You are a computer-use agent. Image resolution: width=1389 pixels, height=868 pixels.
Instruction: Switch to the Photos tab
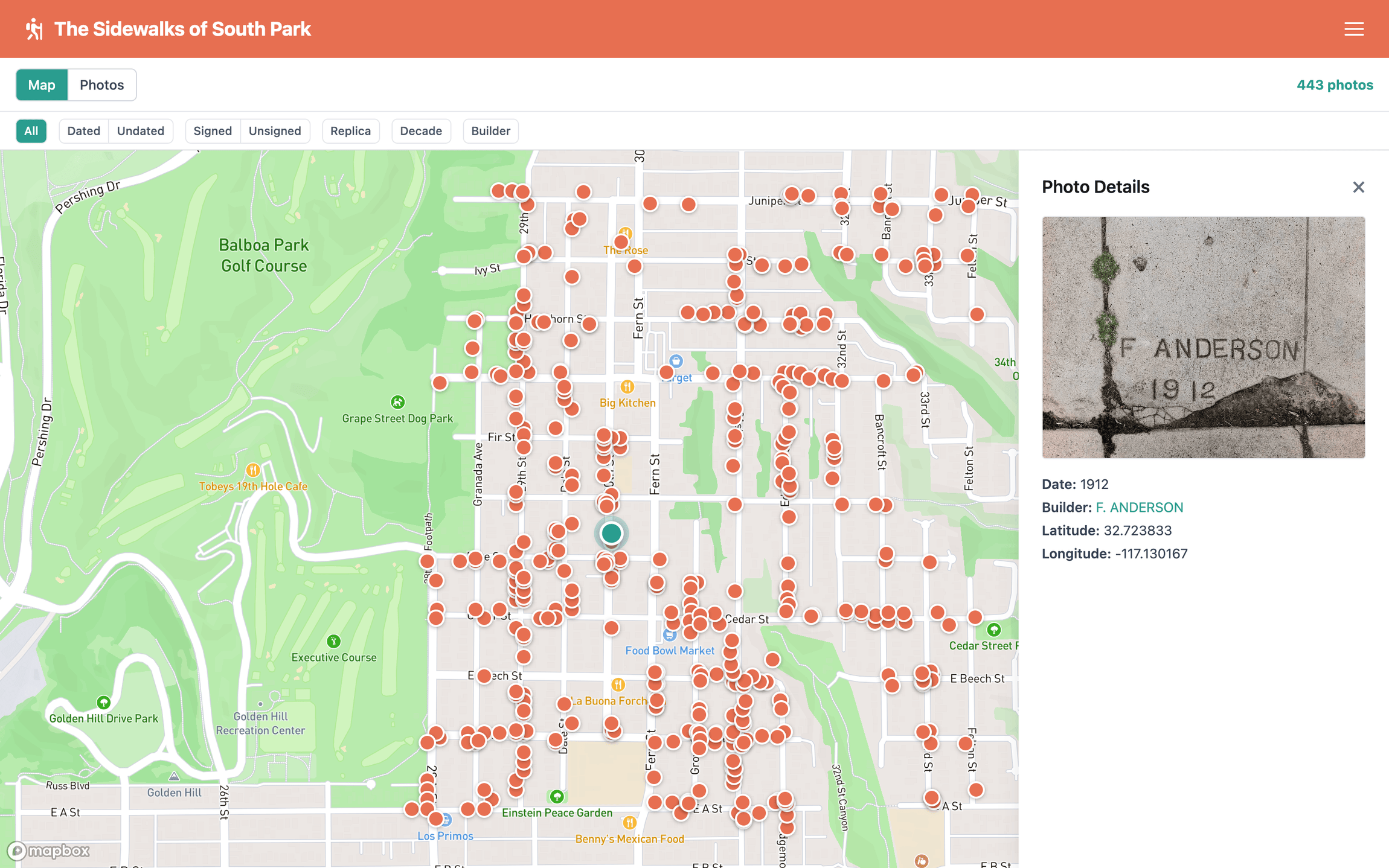pyautogui.click(x=102, y=85)
